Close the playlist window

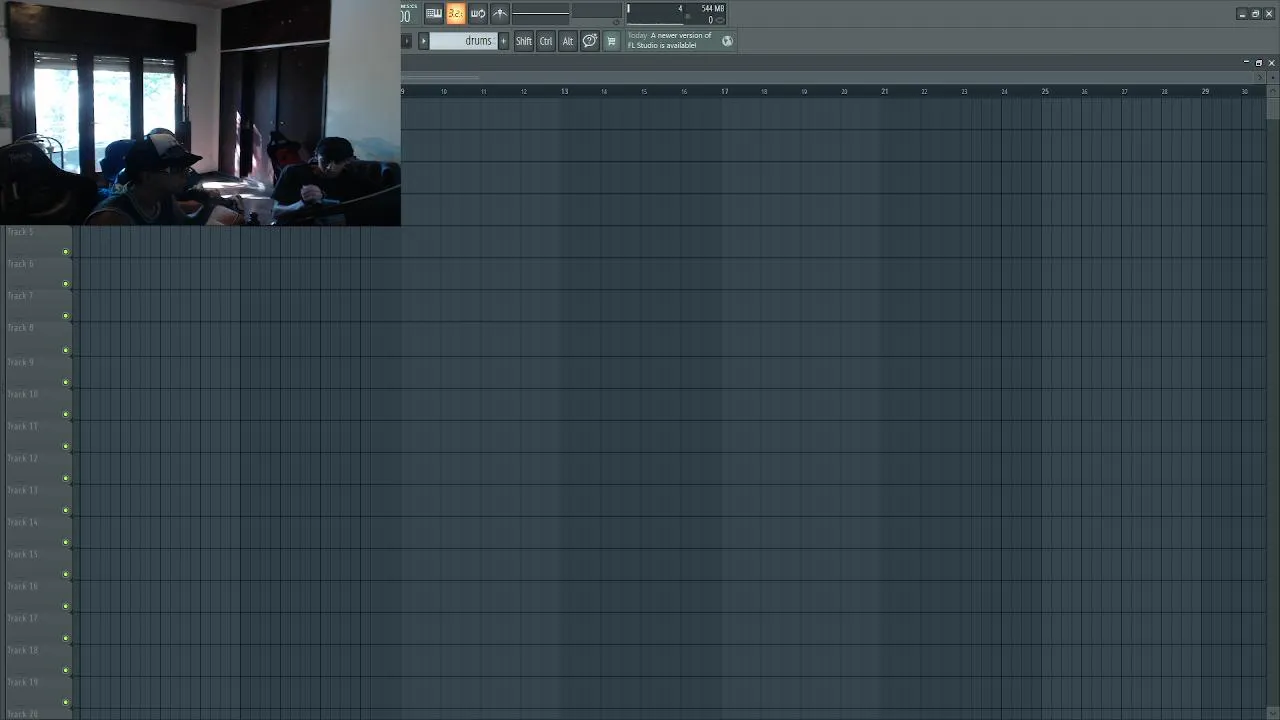(x=1271, y=62)
